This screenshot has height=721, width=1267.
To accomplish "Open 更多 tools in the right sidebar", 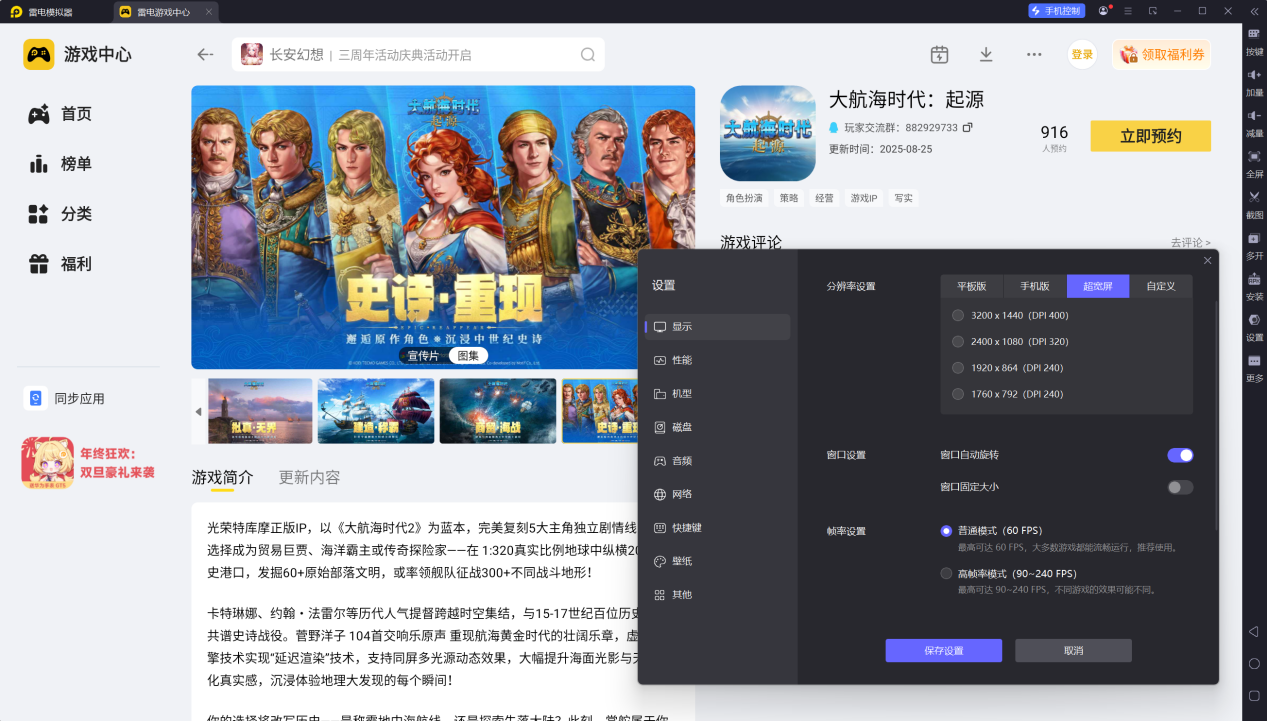I will 1254,368.
